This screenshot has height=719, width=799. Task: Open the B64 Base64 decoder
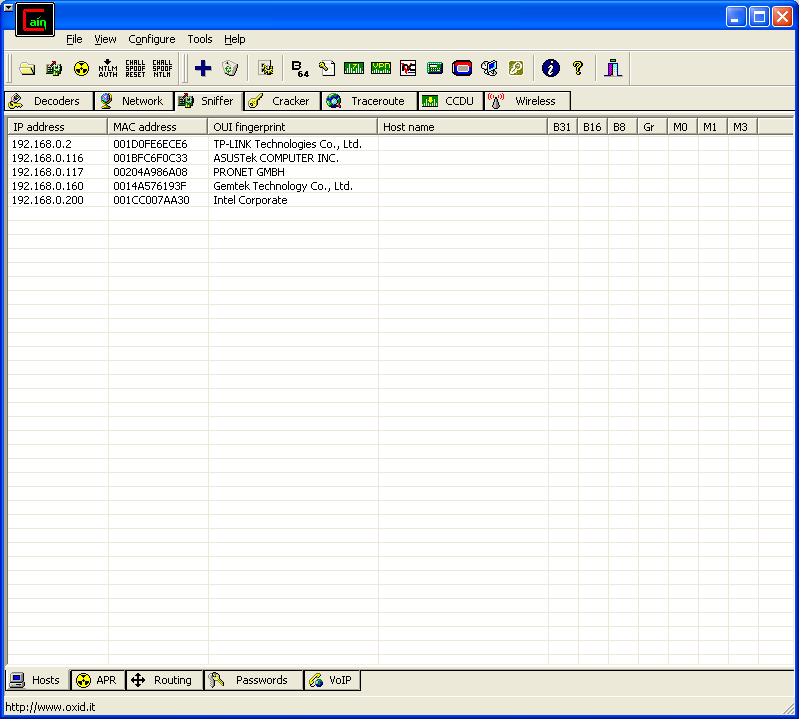[x=300, y=68]
